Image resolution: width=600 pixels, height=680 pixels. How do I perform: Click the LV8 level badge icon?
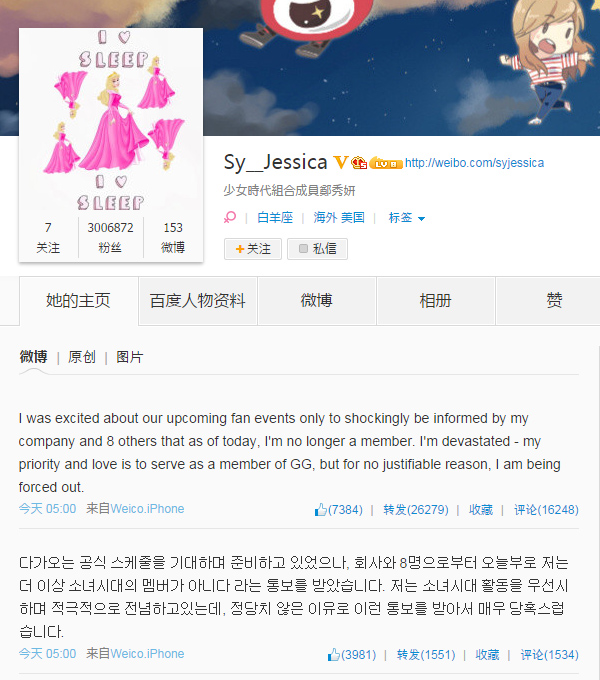(385, 163)
